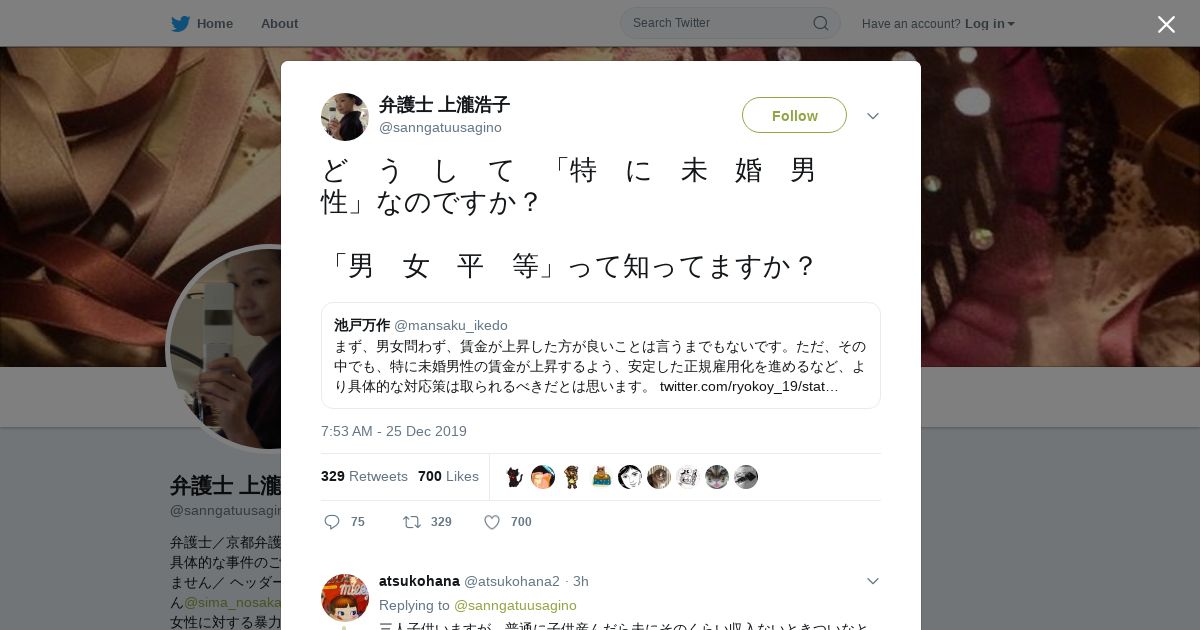1200x630 pixels.
Task: View the 329 Retweets list
Action: coord(364,476)
